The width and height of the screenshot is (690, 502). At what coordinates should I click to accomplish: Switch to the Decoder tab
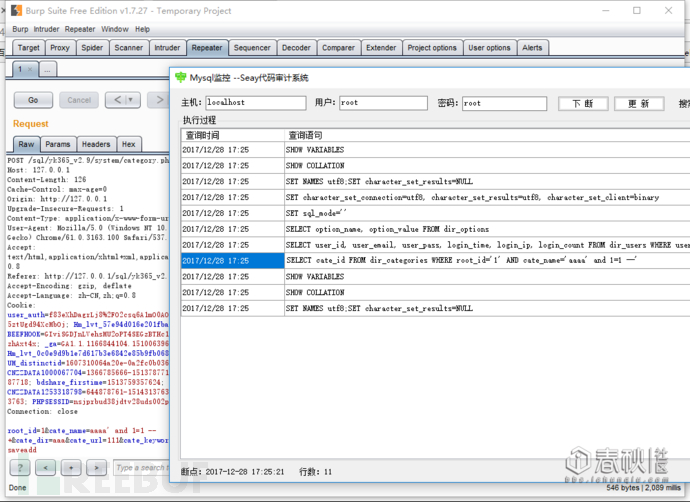(x=296, y=48)
